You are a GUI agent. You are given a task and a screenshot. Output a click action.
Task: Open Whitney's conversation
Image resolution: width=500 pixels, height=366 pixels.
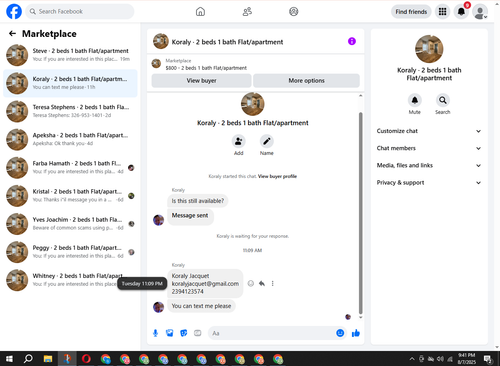[x=70, y=280]
